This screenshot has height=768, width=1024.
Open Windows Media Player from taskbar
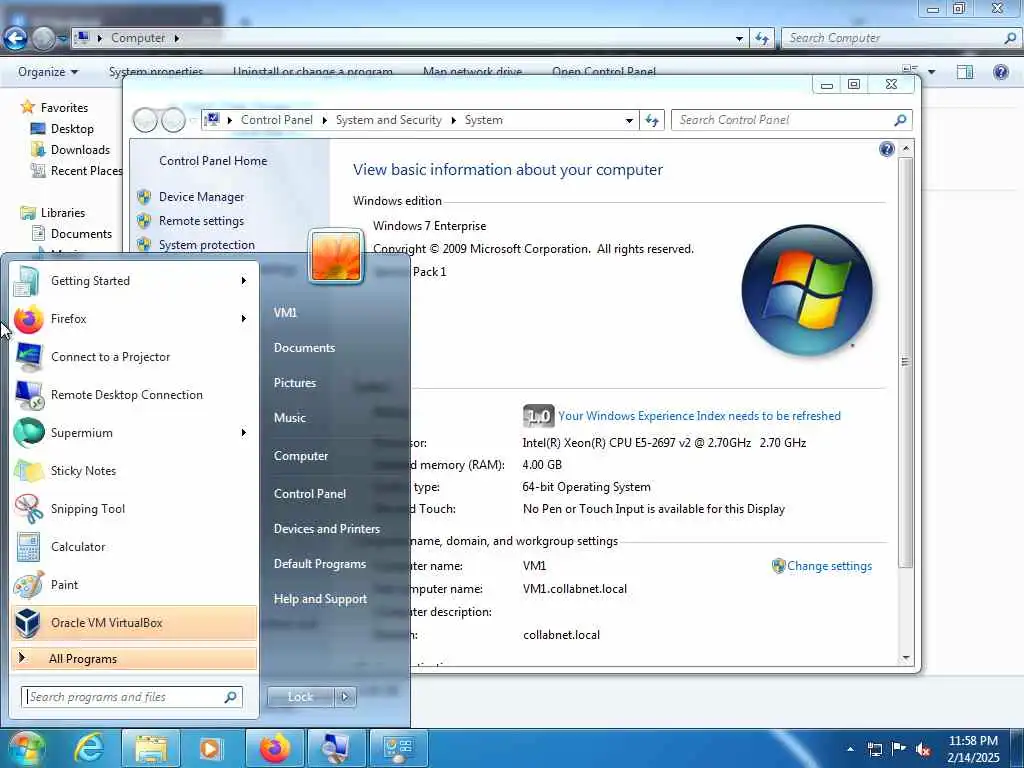[210, 748]
